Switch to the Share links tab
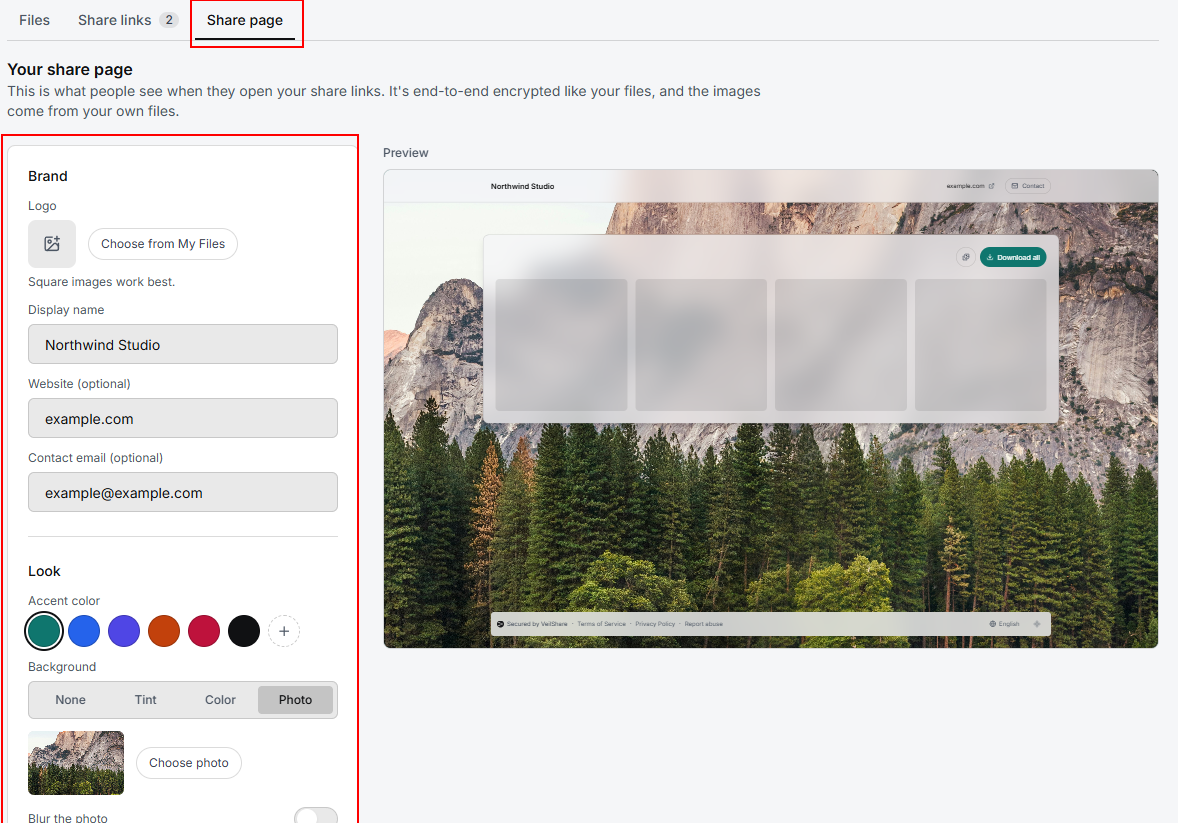The width and height of the screenshot is (1178, 823). point(128,20)
